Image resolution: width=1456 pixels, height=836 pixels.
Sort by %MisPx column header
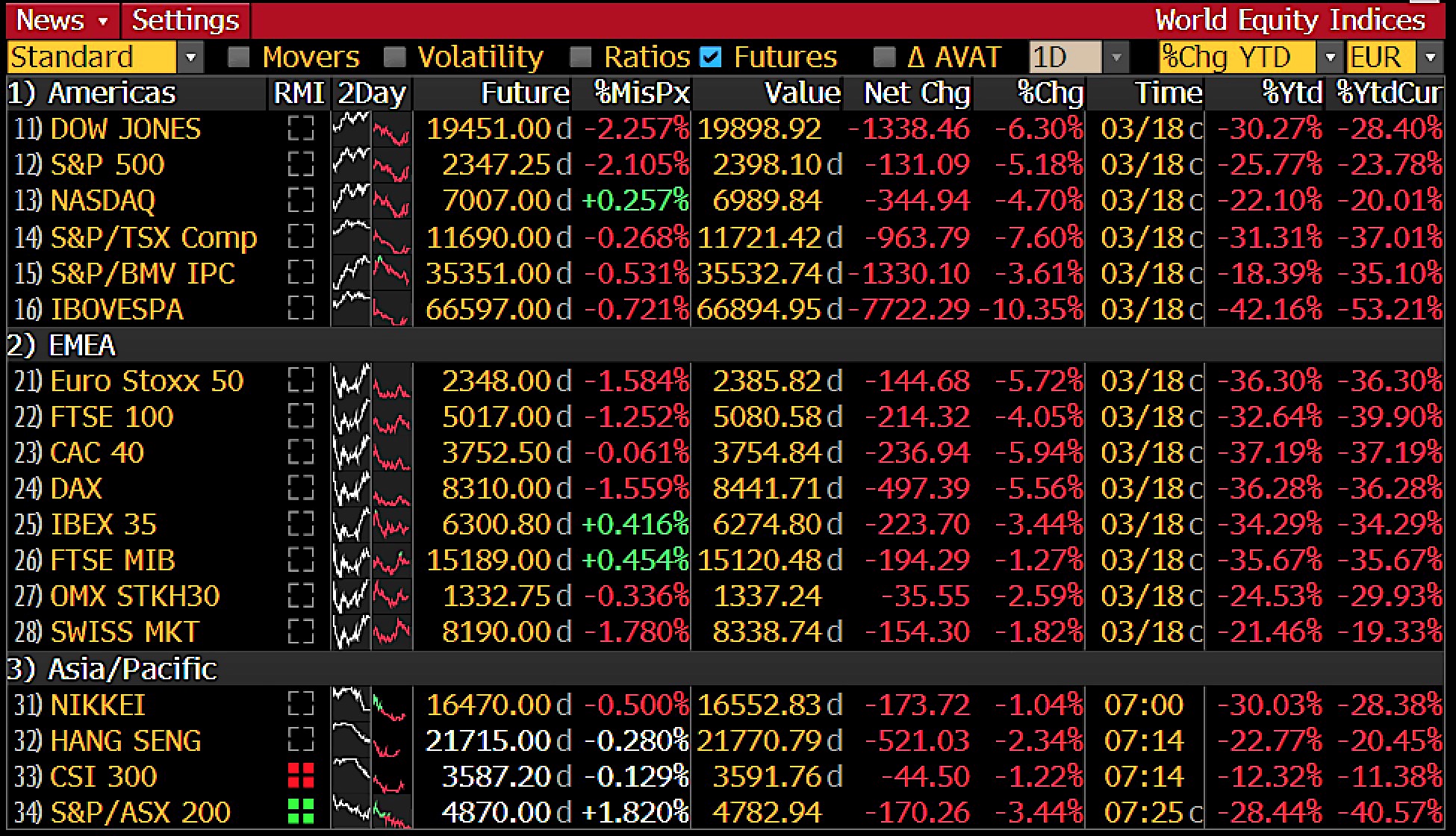pos(642,93)
